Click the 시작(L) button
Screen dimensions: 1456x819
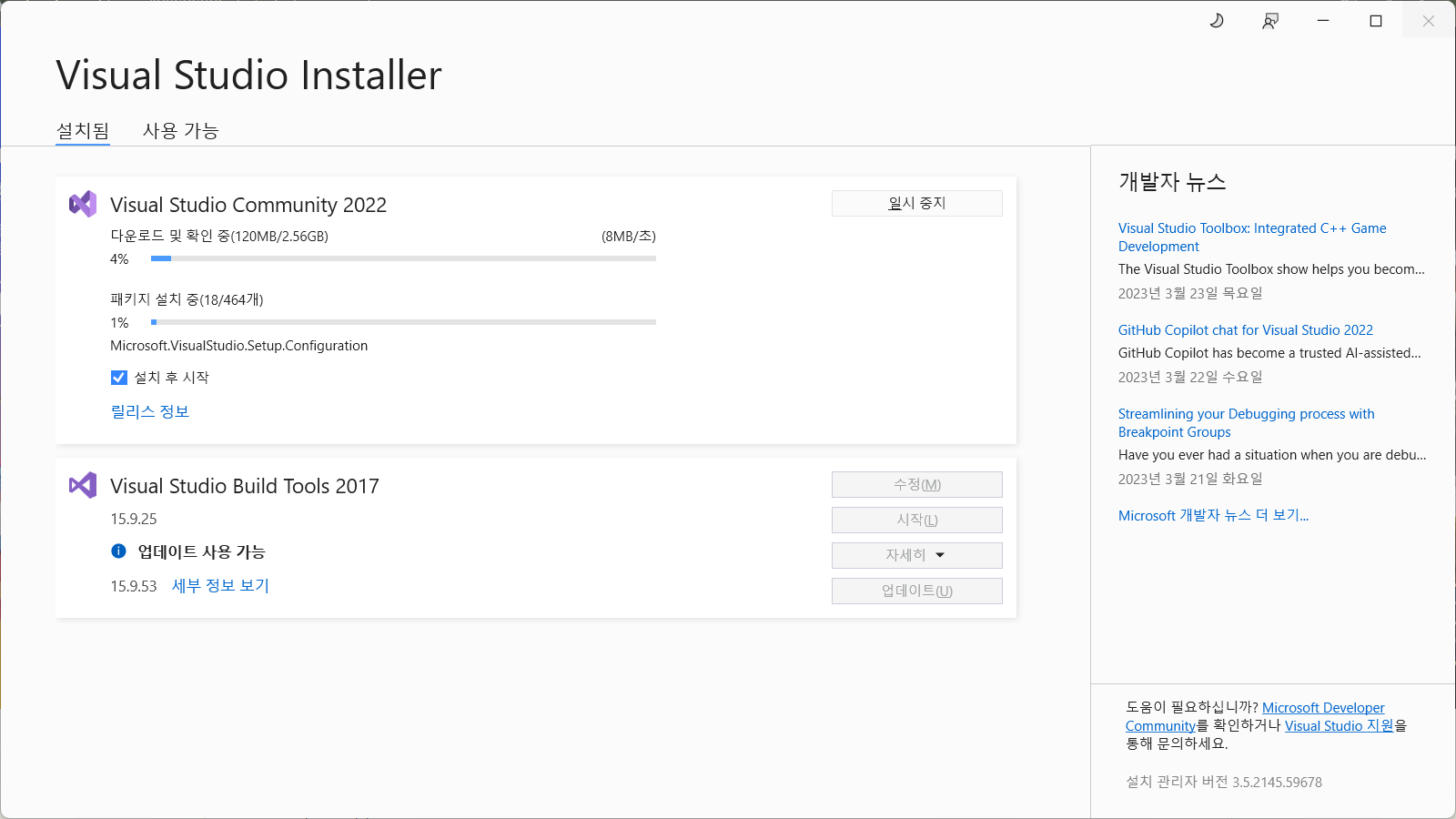[x=917, y=520]
